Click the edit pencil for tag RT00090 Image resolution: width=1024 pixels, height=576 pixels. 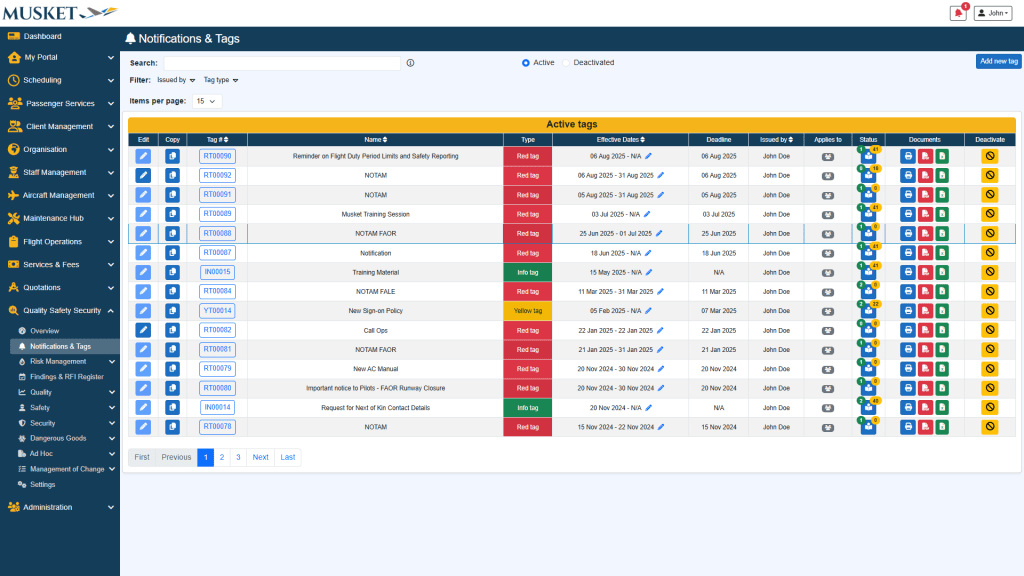click(x=143, y=156)
